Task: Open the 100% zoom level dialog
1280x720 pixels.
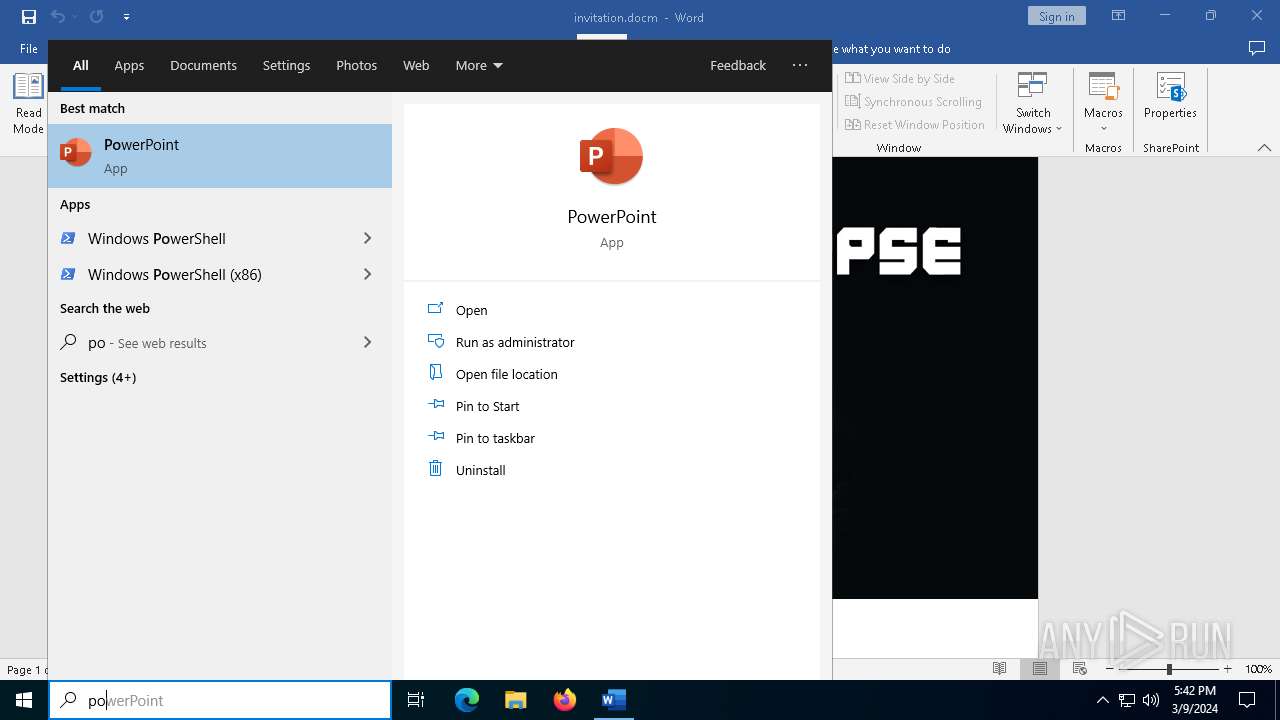Action: 1258,669
